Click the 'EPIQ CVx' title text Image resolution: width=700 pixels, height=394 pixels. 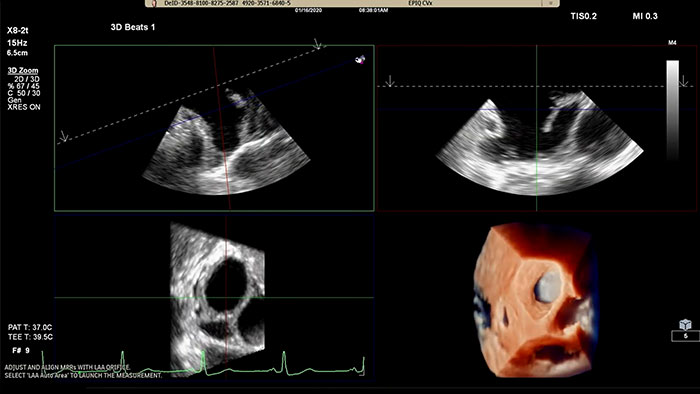(420, 3)
